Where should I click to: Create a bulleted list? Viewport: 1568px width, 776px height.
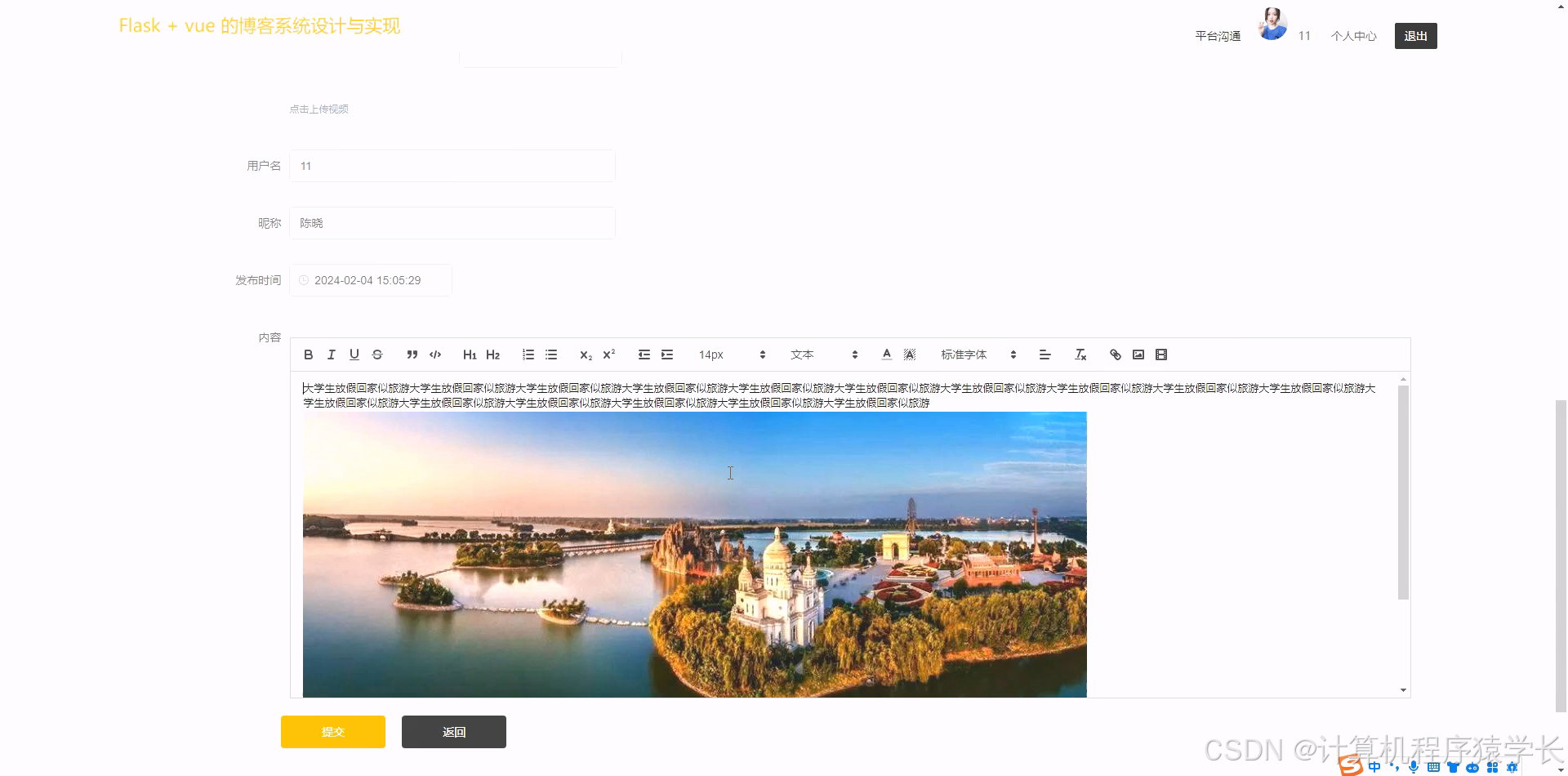[x=551, y=355]
